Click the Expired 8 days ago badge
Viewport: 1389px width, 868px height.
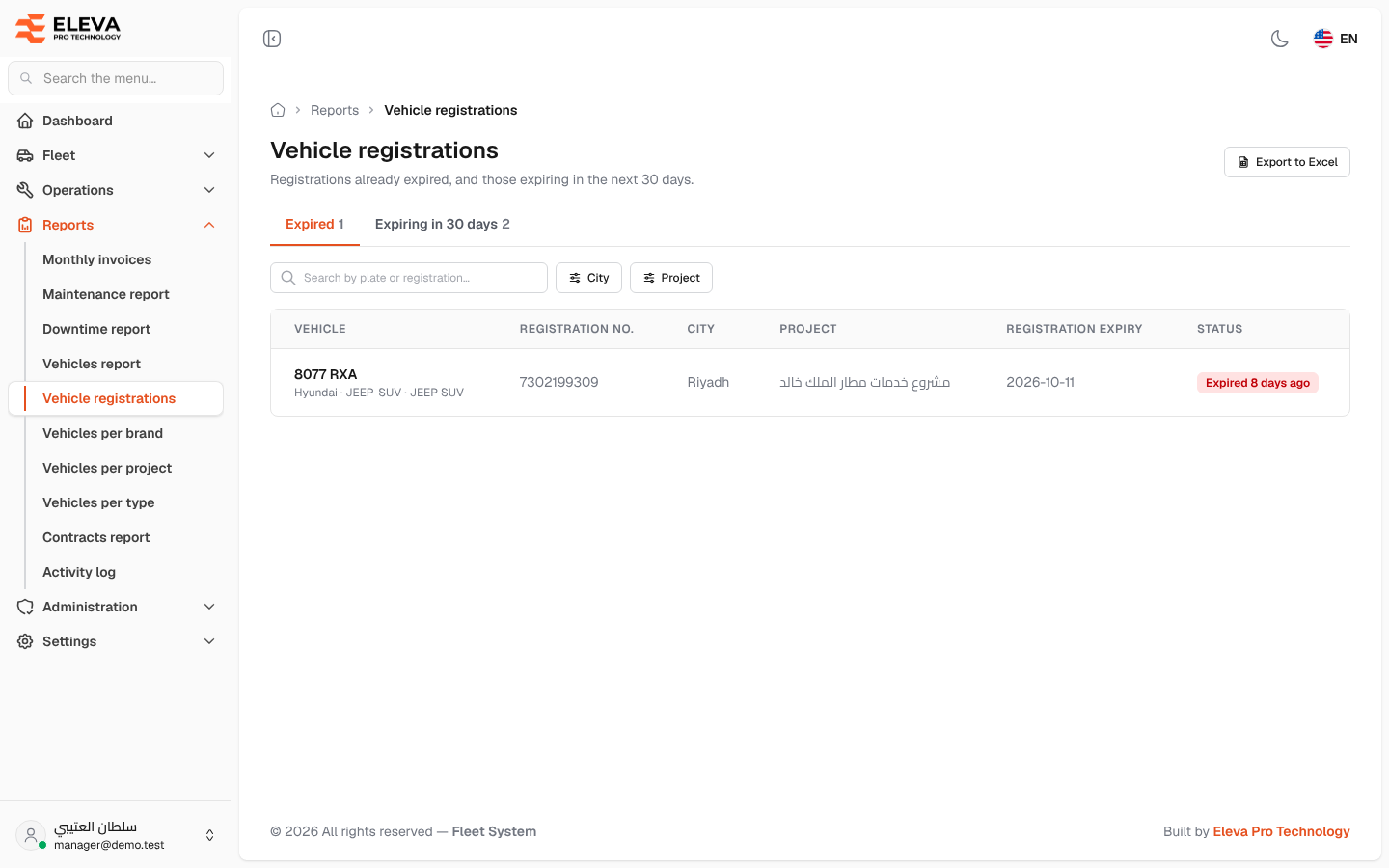(1258, 383)
